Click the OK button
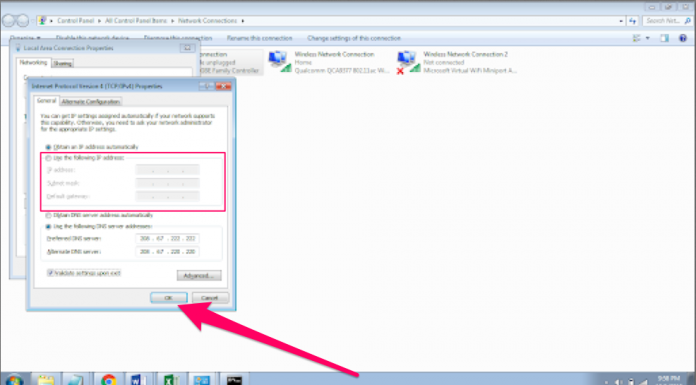This screenshot has height=385, width=696. (169, 298)
